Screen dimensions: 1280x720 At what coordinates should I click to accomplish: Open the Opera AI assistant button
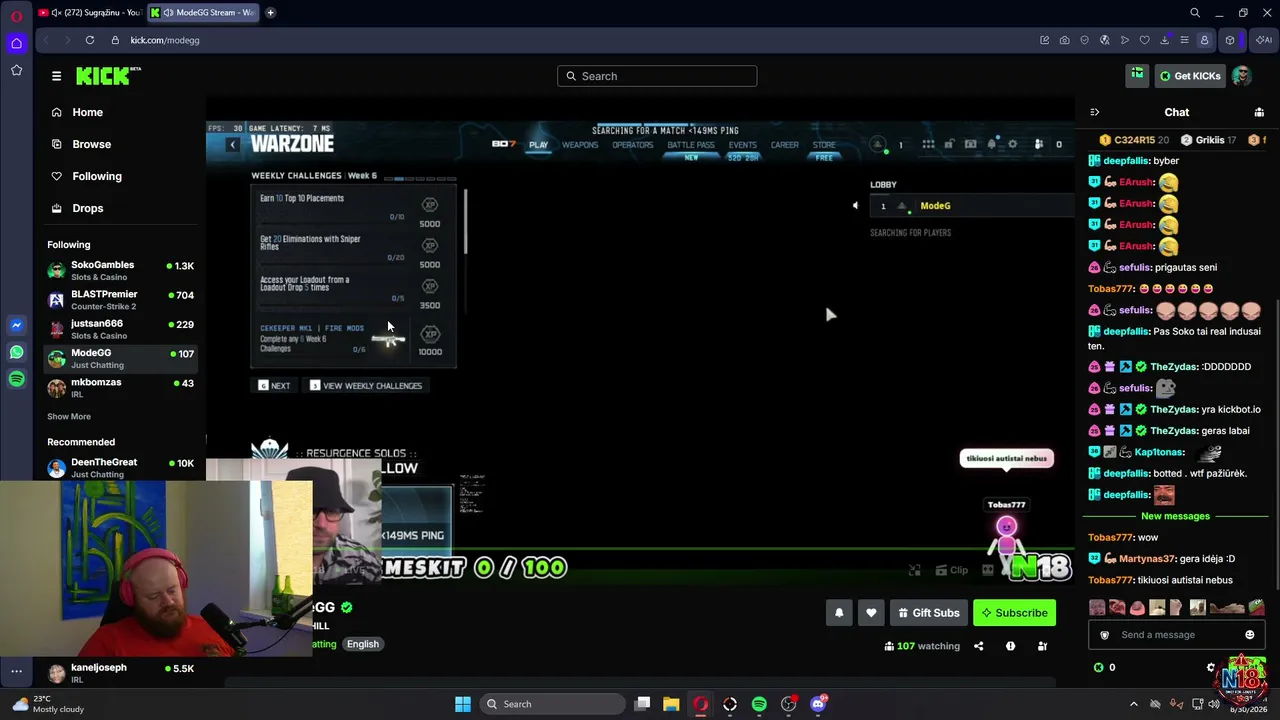[x=1263, y=40]
